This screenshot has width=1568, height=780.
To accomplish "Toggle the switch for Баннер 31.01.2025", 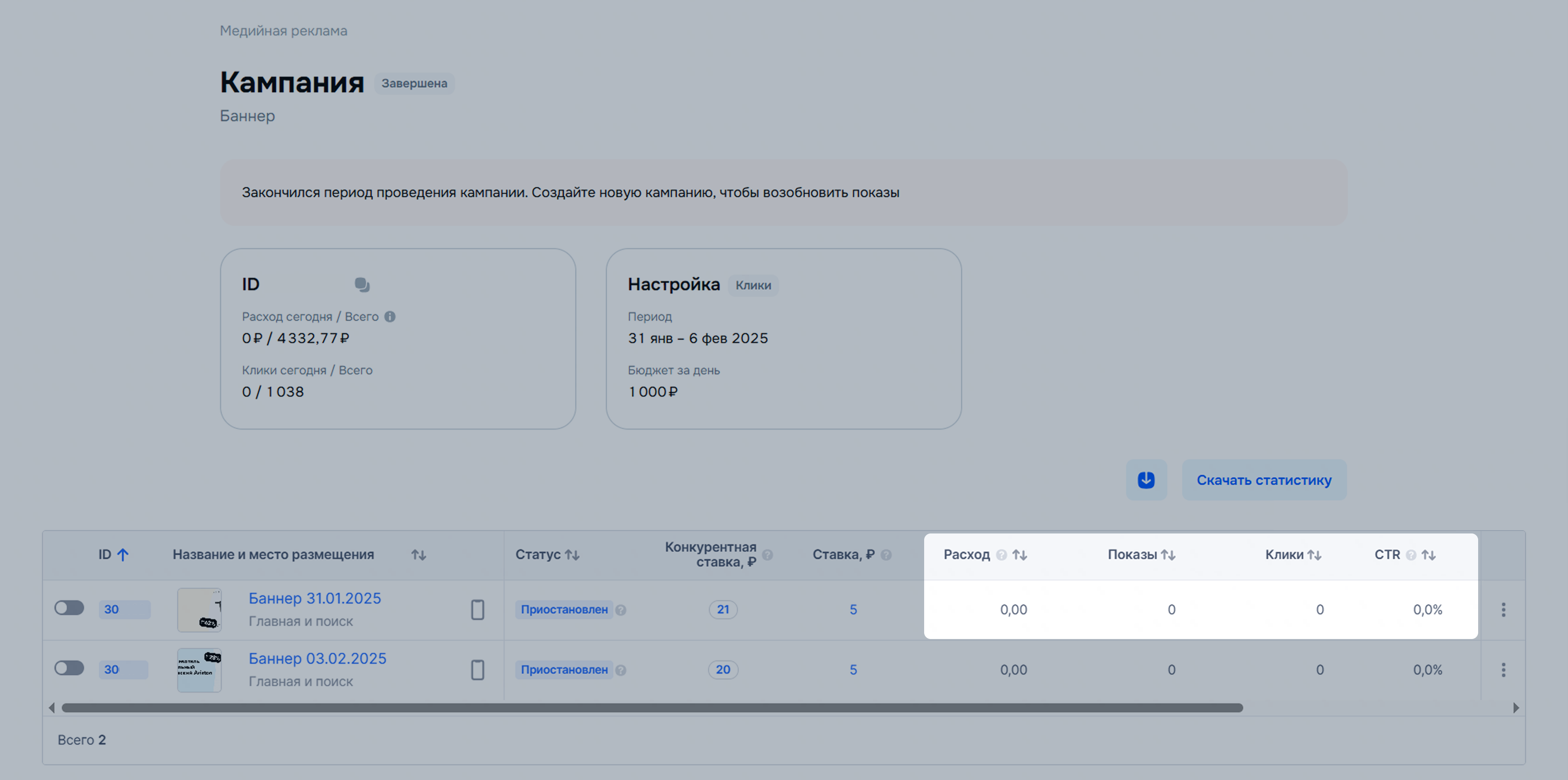I will click(x=69, y=608).
